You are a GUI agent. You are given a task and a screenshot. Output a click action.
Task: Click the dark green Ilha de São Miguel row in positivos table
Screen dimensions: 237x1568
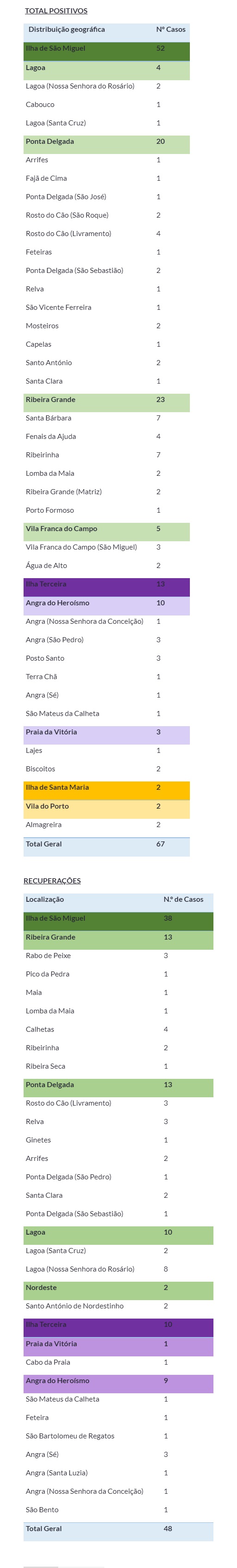click(107, 49)
